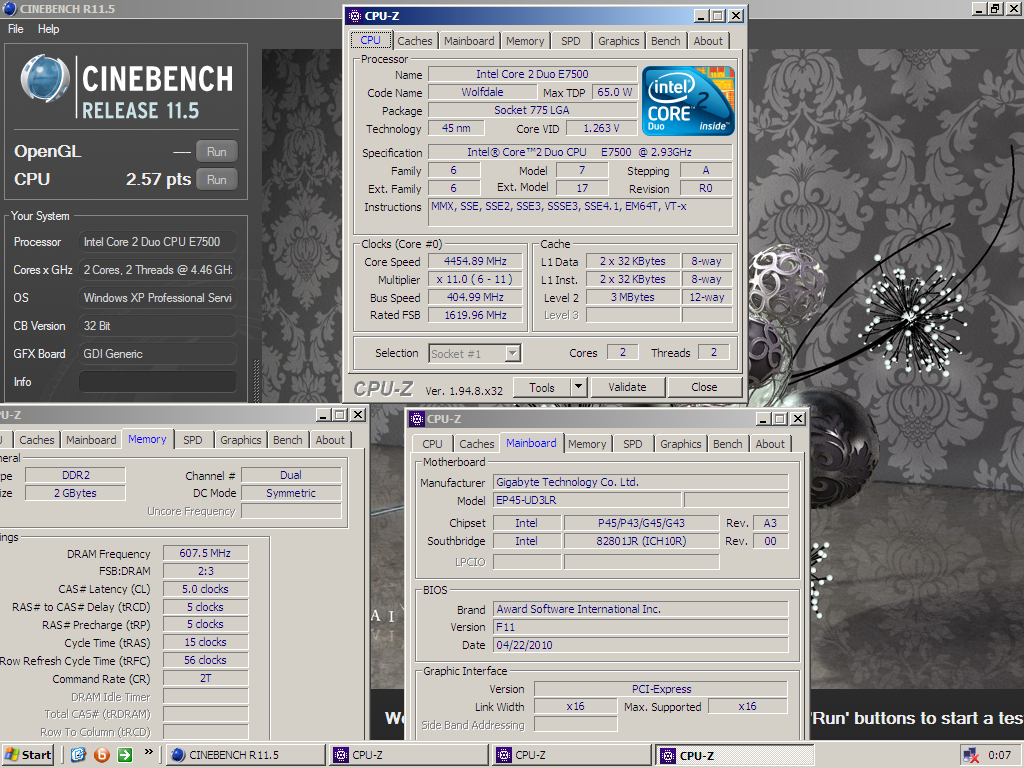Click the empty Info field in Cinebench
This screenshot has height=768, width=1024.
pyautogui.click(x=157, y=382)
